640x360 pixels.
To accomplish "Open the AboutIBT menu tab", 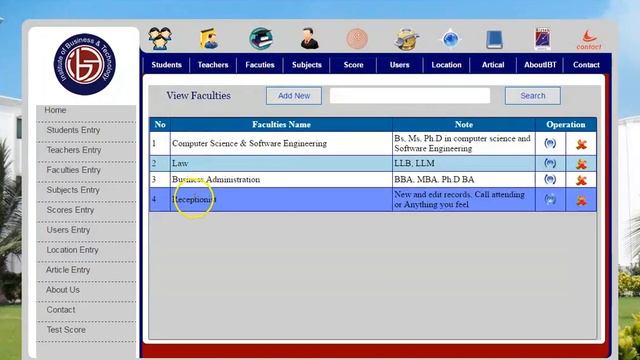I will (x=540, y=65).
